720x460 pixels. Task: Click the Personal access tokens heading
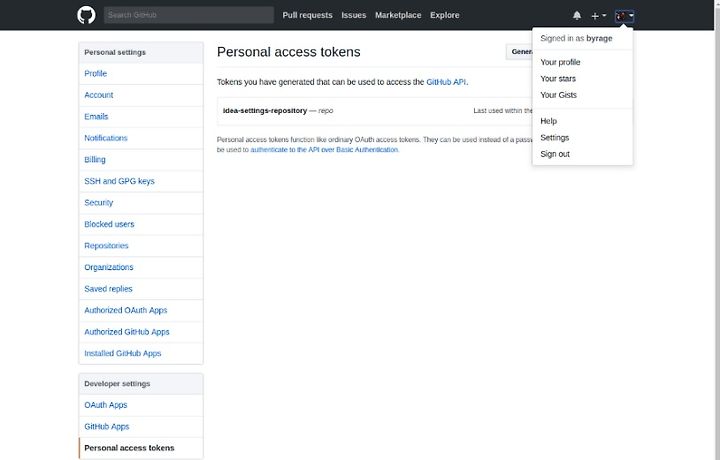(288, 52)
